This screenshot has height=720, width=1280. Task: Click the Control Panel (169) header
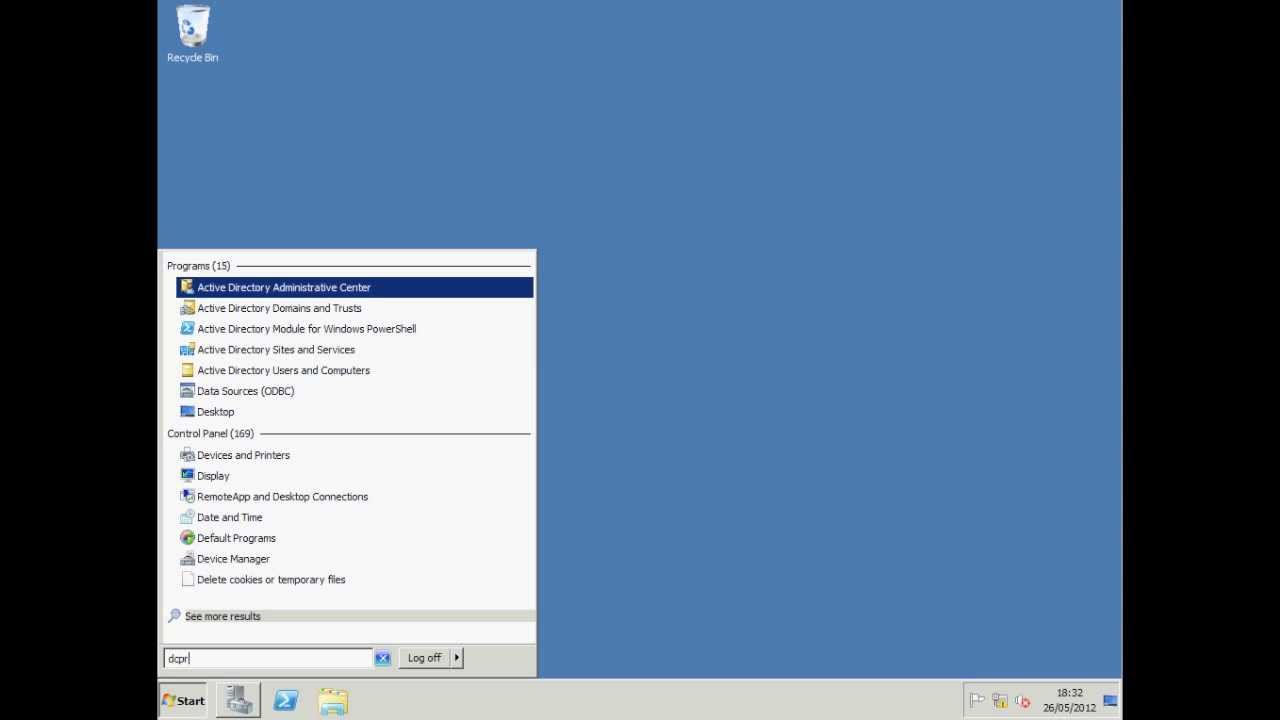click(x=210, y=434)
